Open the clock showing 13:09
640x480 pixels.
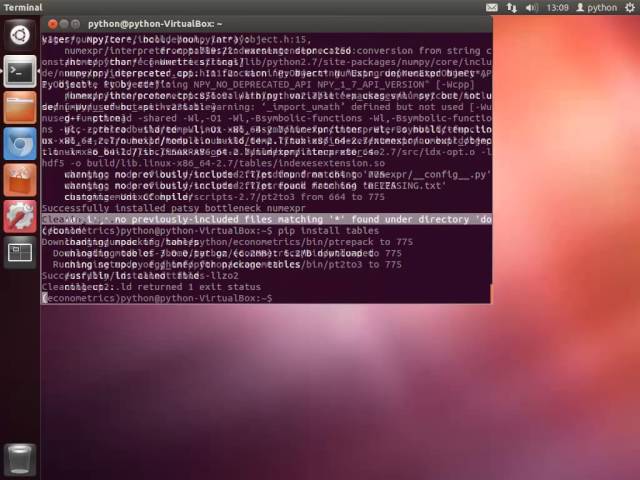click(x=557, y=7)
